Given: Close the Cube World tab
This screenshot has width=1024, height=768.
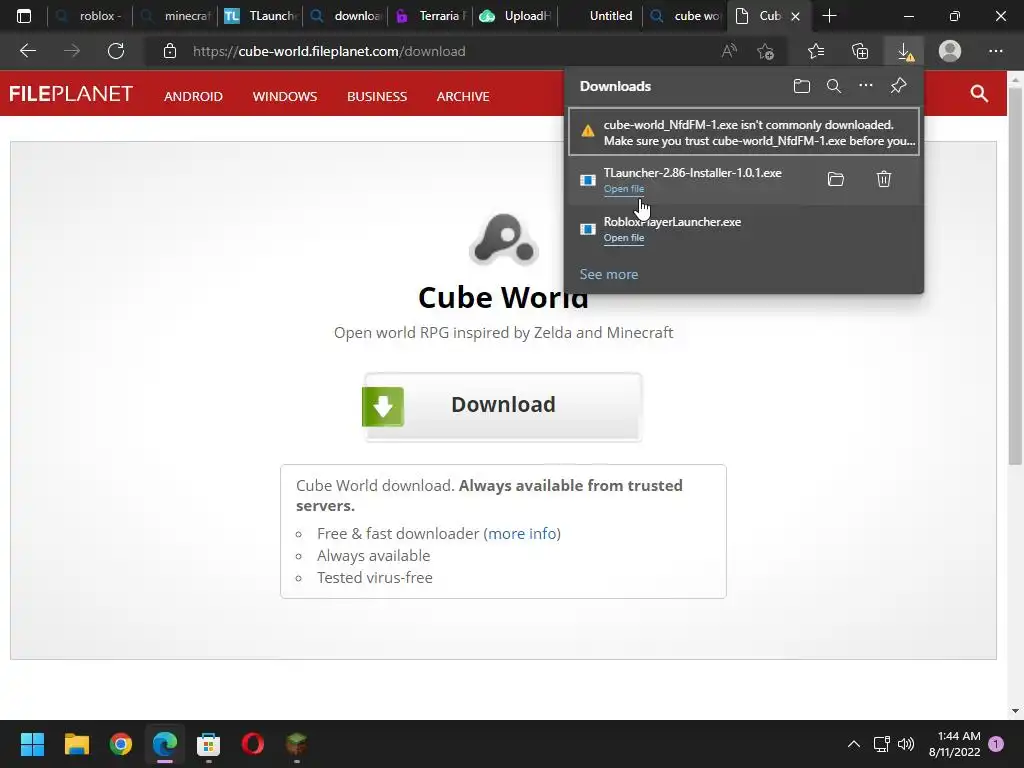Looking at the screenshot, I should tap(795, 16).
